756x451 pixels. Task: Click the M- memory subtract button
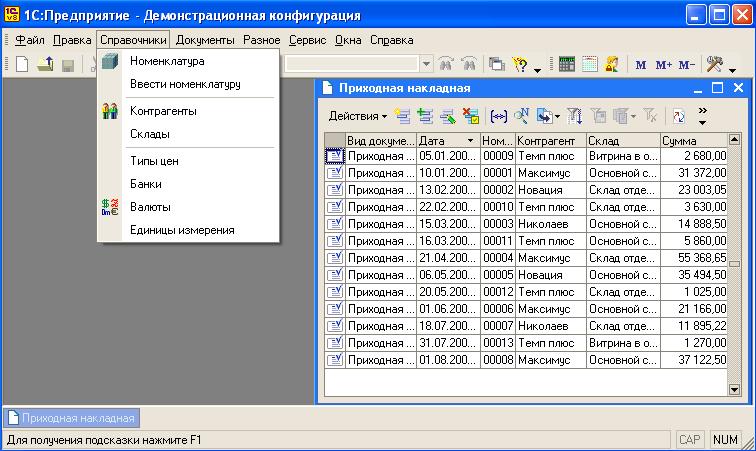(x=686, y=65)
